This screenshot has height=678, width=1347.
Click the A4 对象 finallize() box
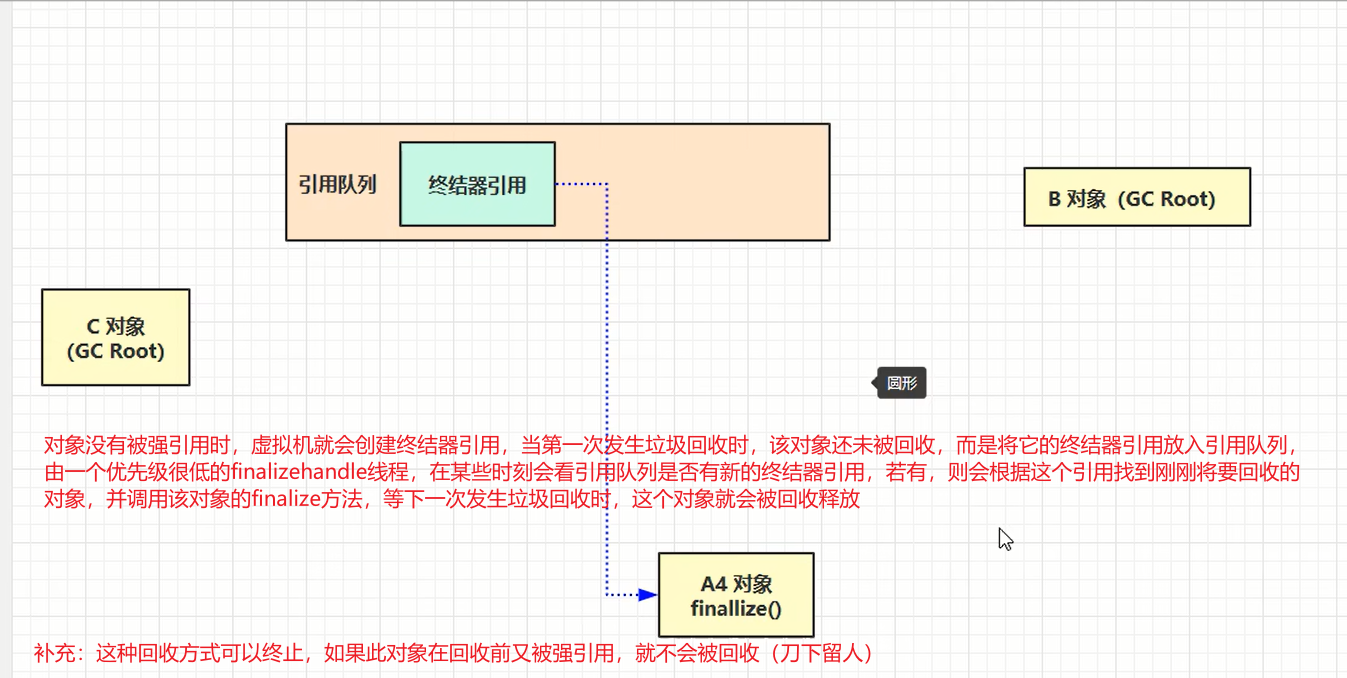coord(735,595)
